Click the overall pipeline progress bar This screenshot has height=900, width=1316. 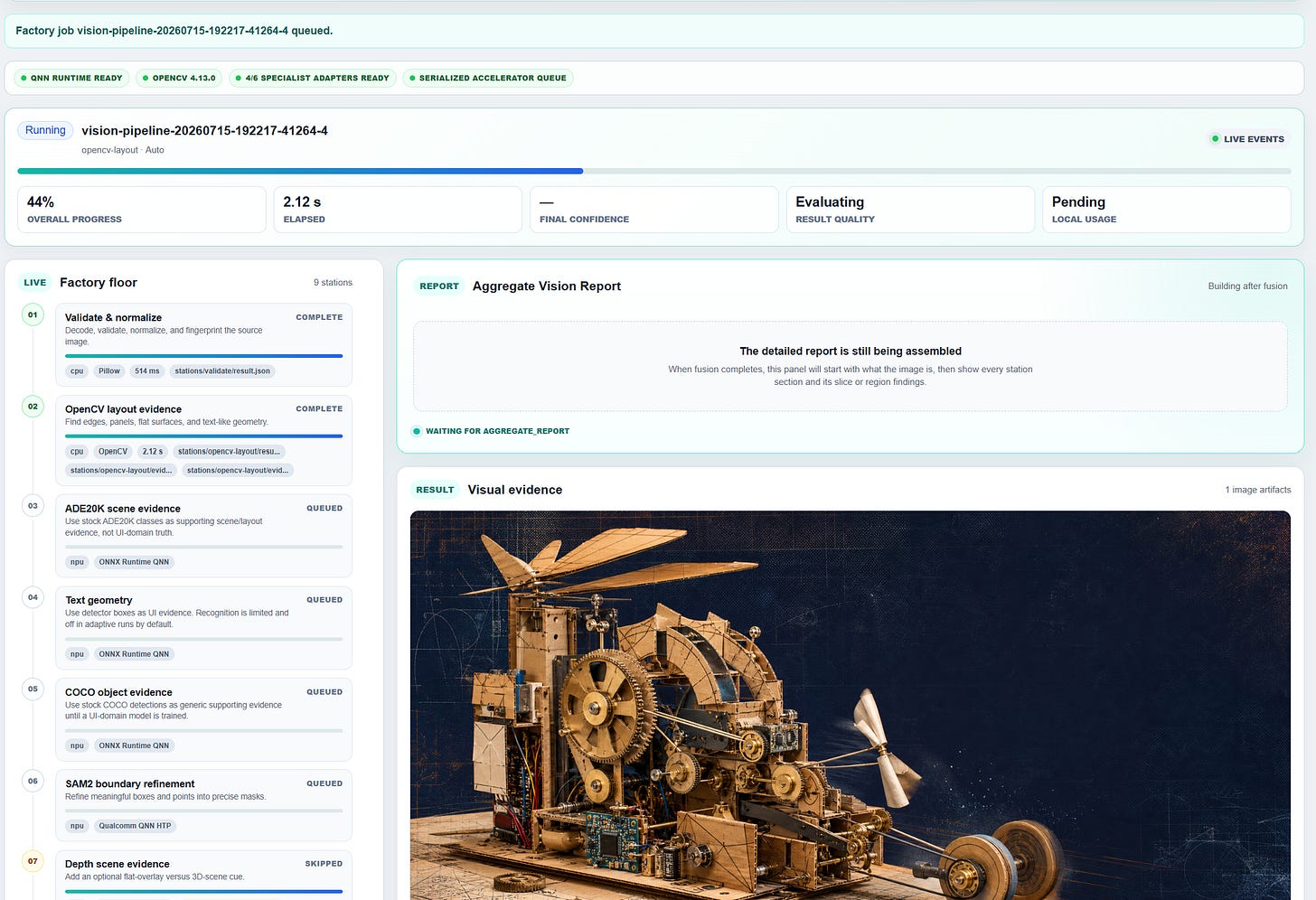tap(654, 171)
